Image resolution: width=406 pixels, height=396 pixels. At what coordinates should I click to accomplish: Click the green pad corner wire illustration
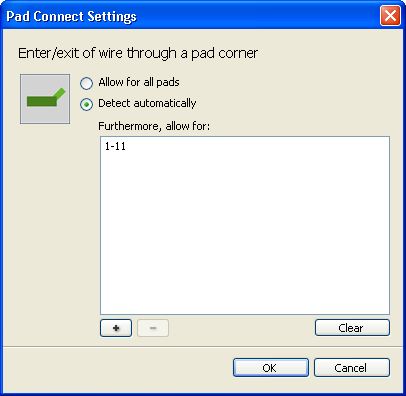pos(46,97)
